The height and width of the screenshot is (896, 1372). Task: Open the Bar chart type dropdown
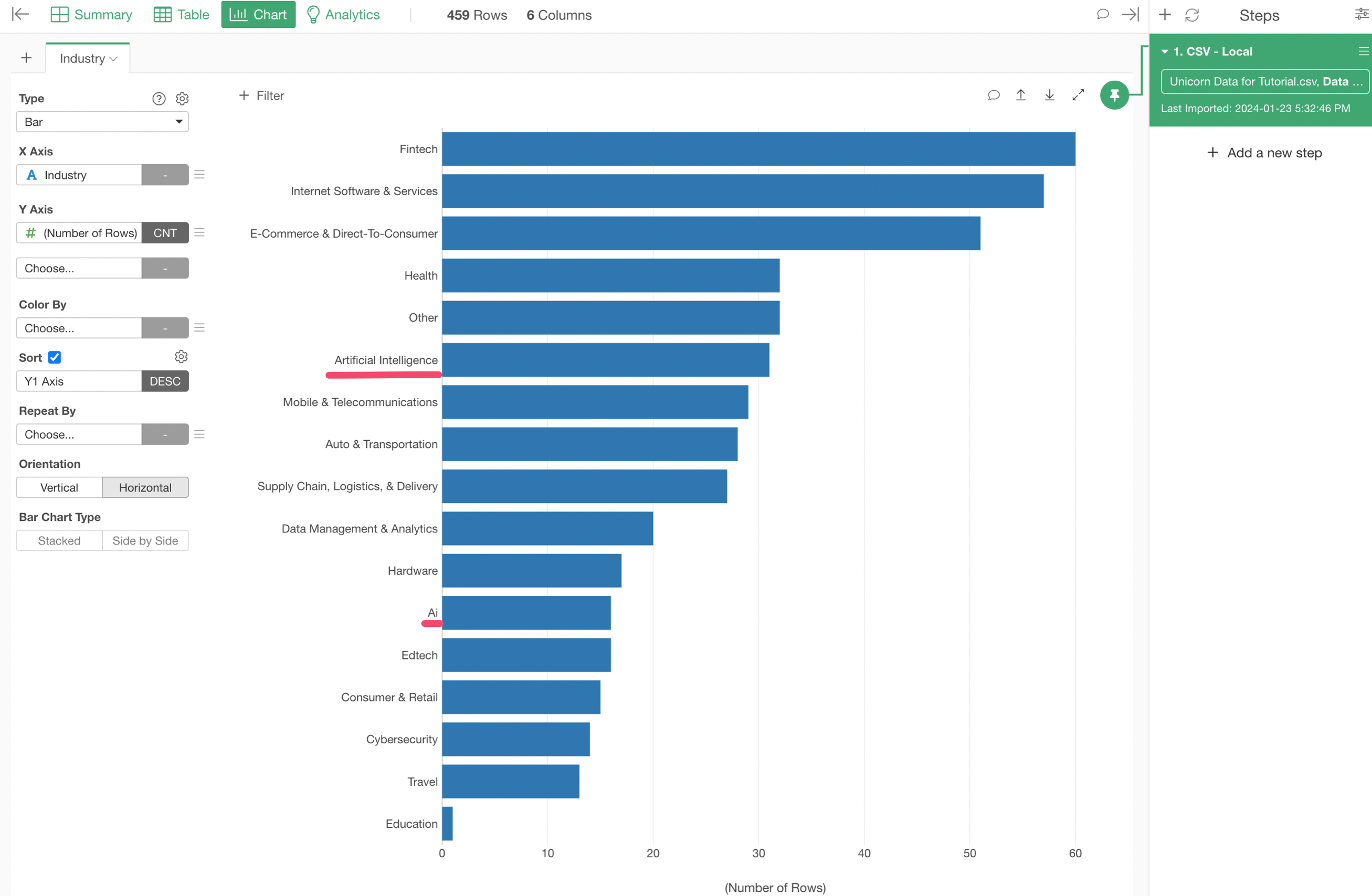pyautogui.click(x=102, y=122)
